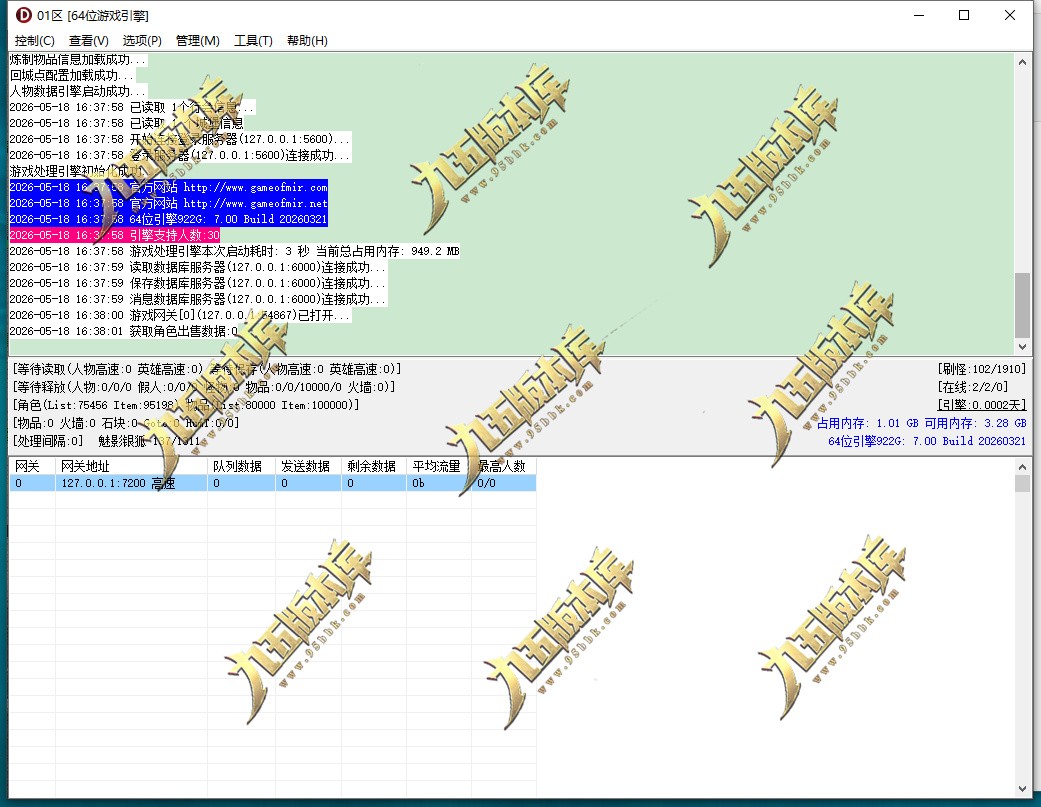This screenshot has width=1041, height=807.
Task: Maximize the 01区 engine window
Action: (x=964, y=15)
